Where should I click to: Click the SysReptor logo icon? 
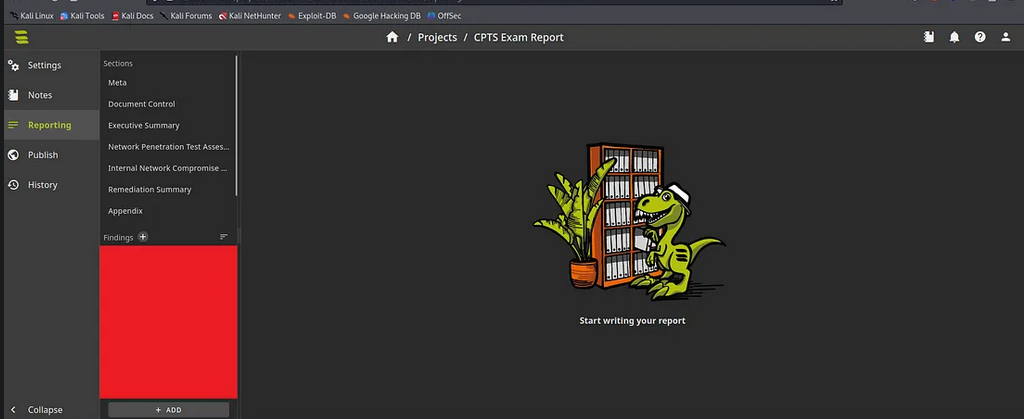point(22,37)
